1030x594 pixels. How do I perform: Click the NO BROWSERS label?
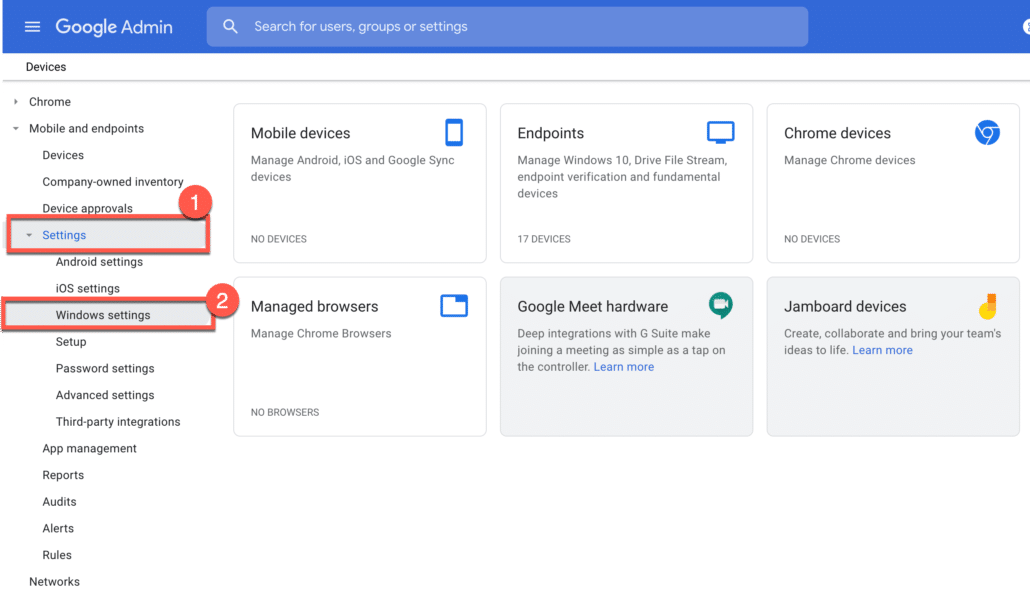[284, 413]
